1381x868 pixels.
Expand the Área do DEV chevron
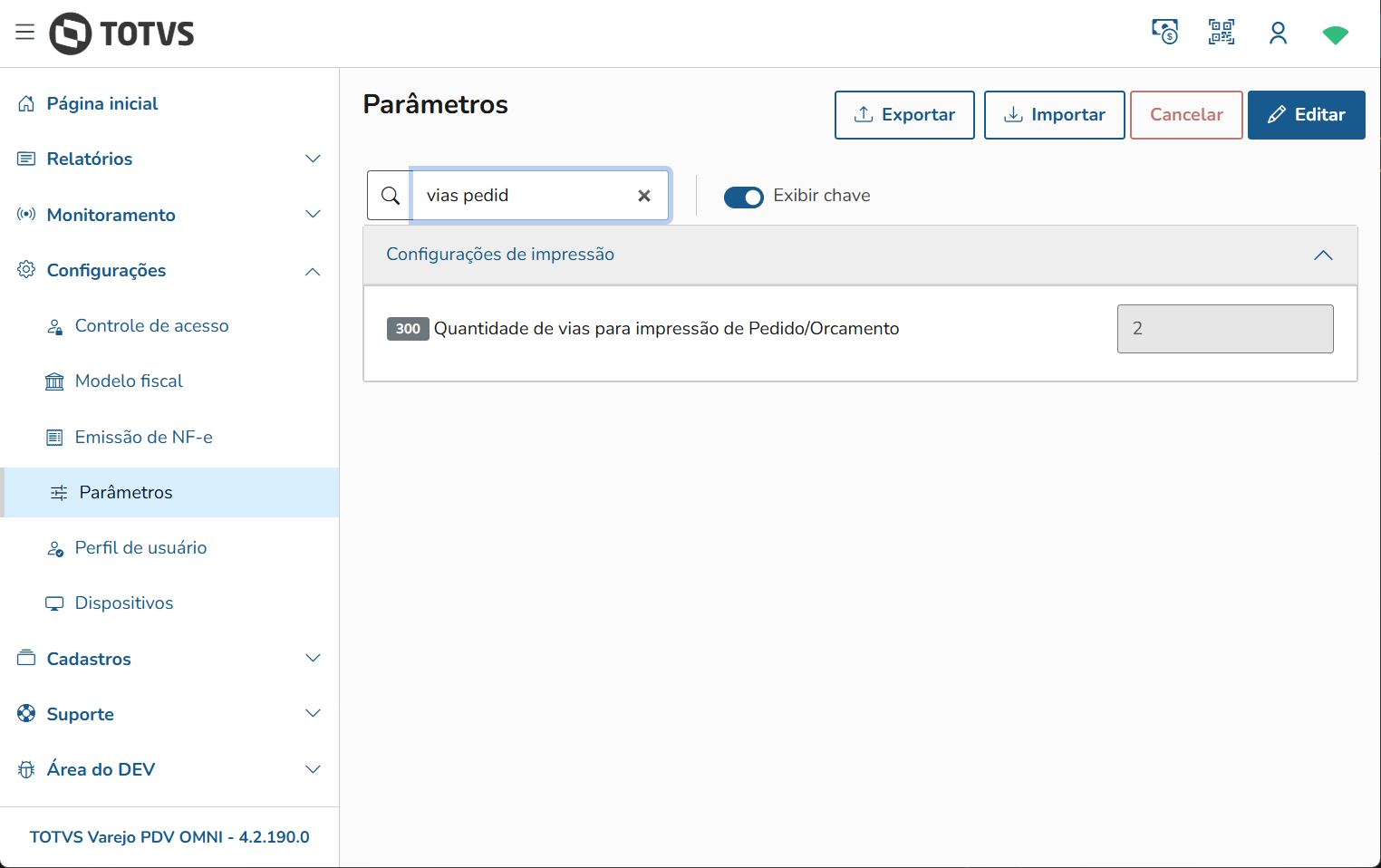(313, 769)
